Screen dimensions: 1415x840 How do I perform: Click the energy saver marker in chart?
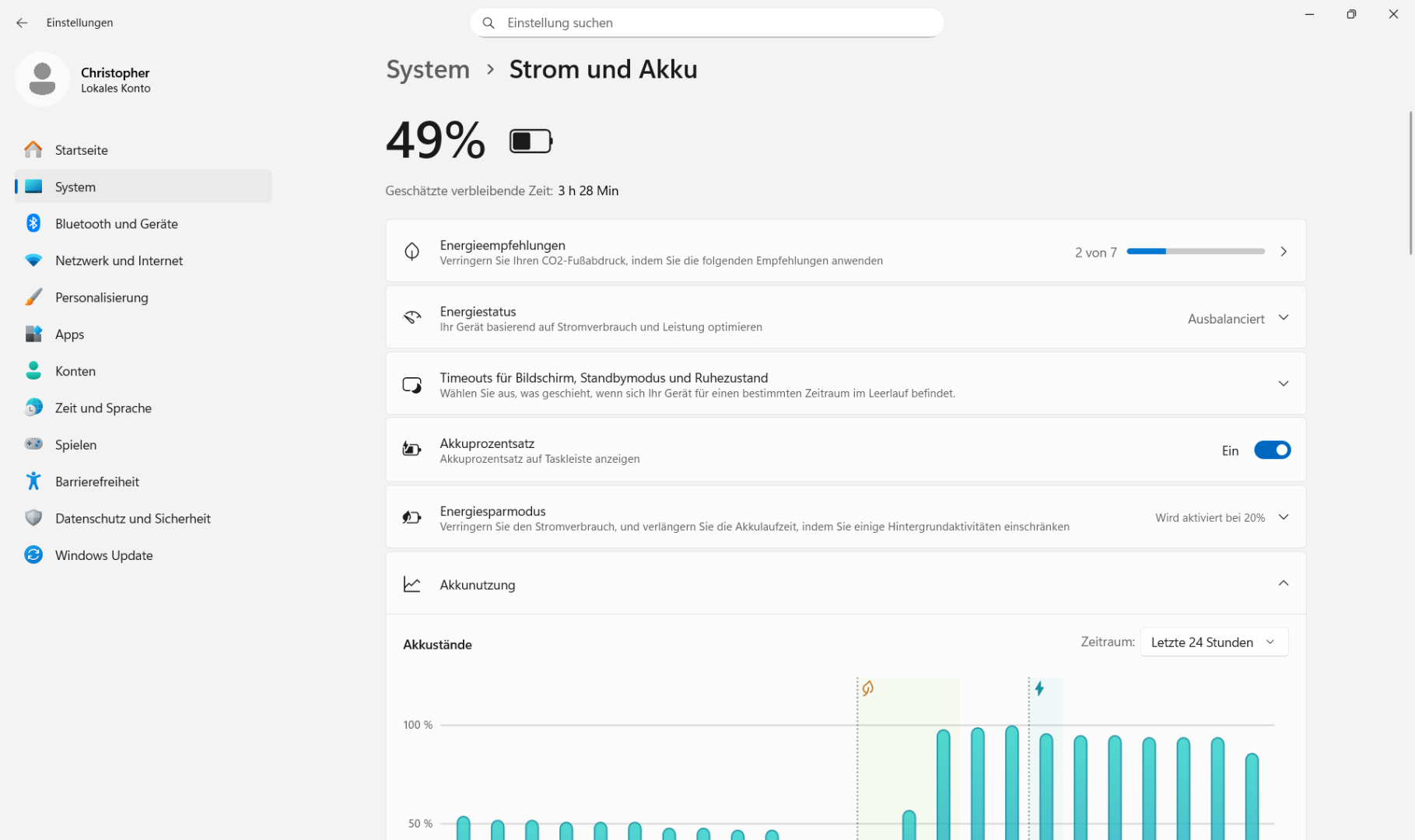868,688
